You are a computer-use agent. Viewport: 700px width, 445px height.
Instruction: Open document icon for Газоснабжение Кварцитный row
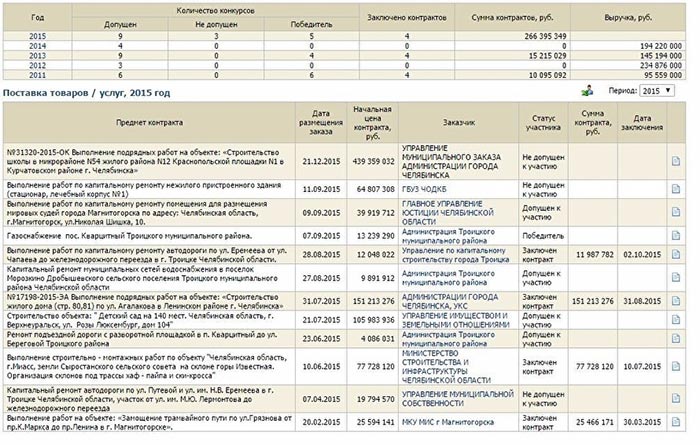coord(676,236)
